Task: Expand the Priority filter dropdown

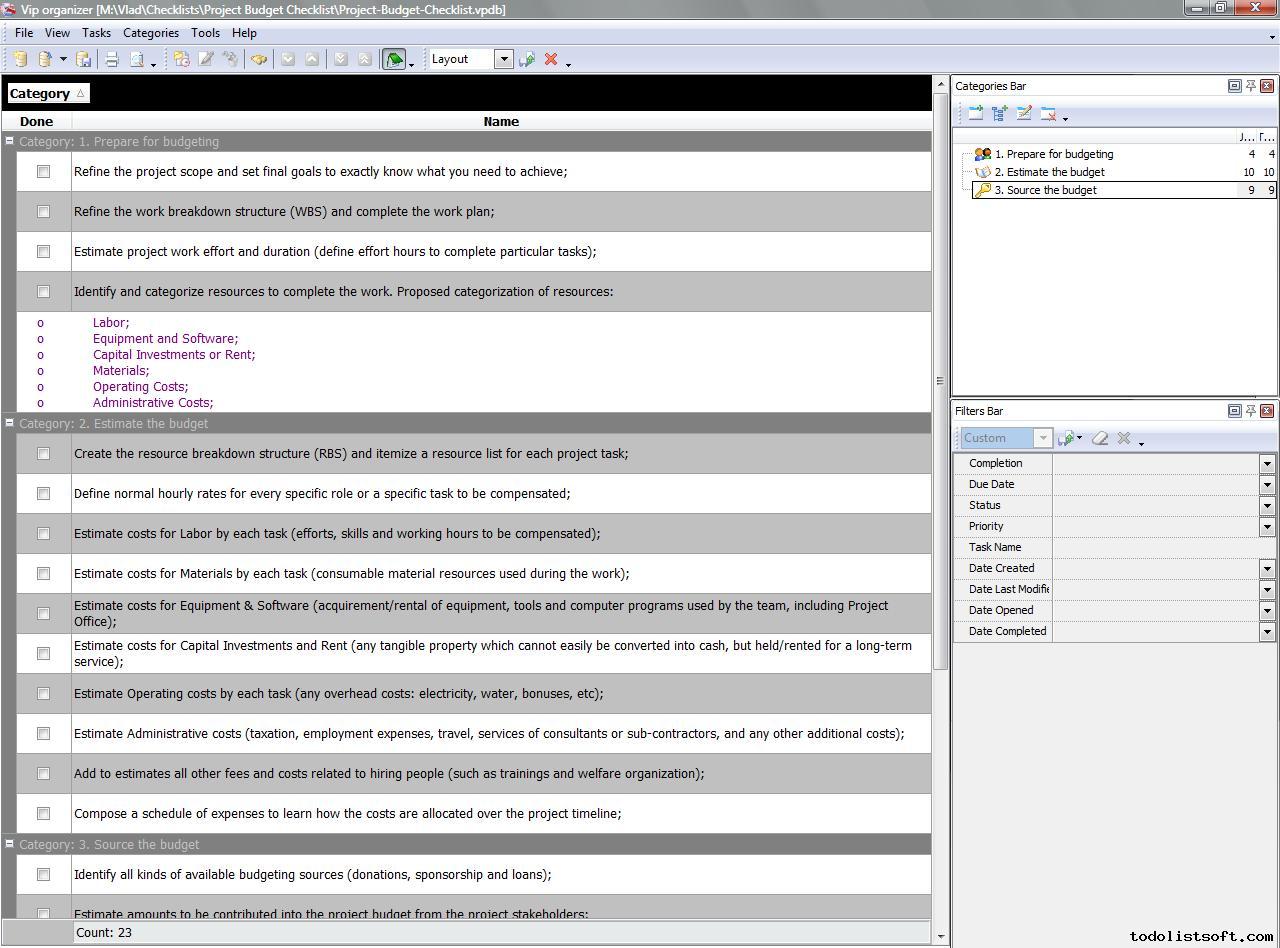Action: click(x=1266, y=527)
